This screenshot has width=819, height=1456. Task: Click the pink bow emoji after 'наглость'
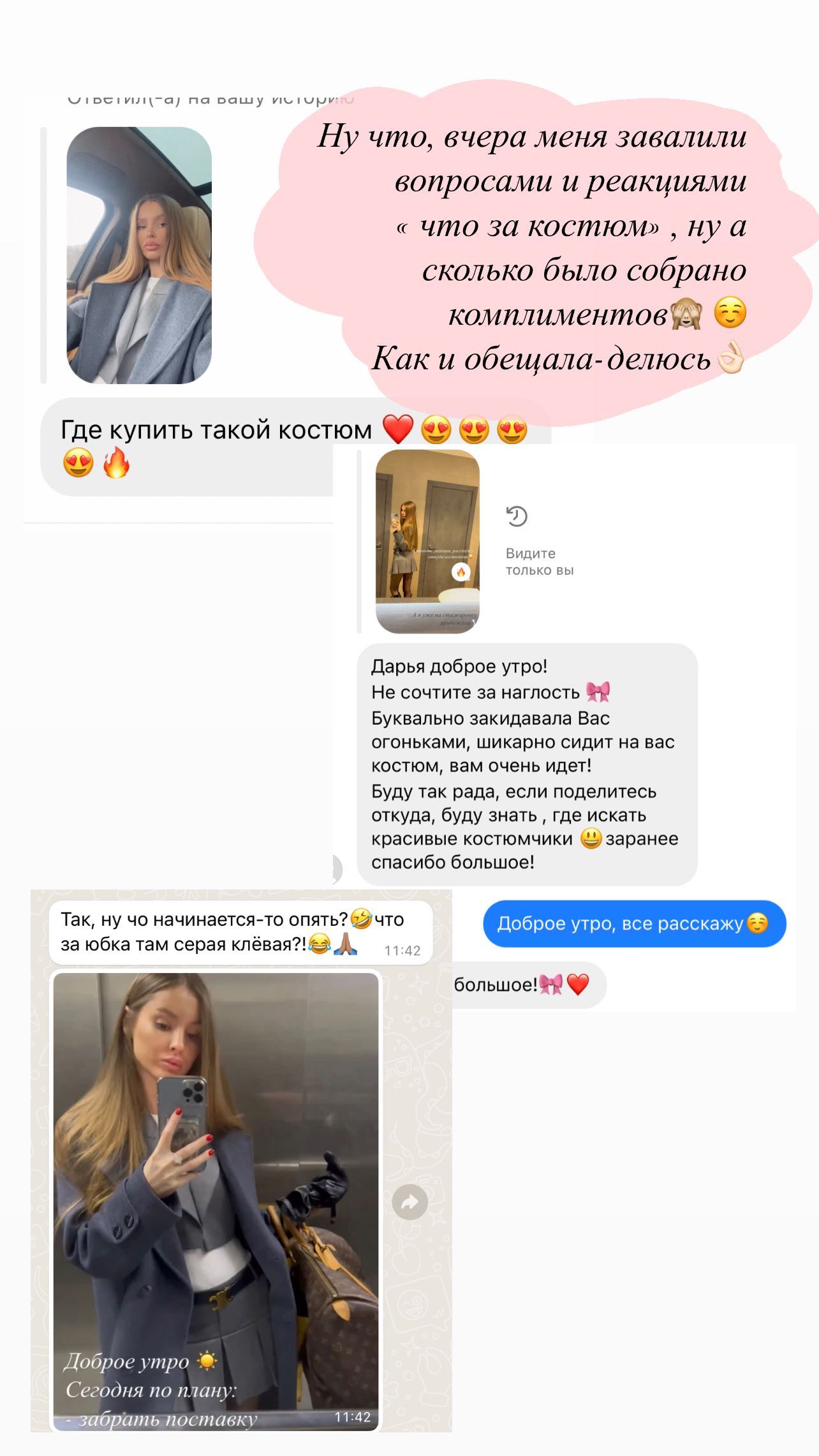point(598,692)
